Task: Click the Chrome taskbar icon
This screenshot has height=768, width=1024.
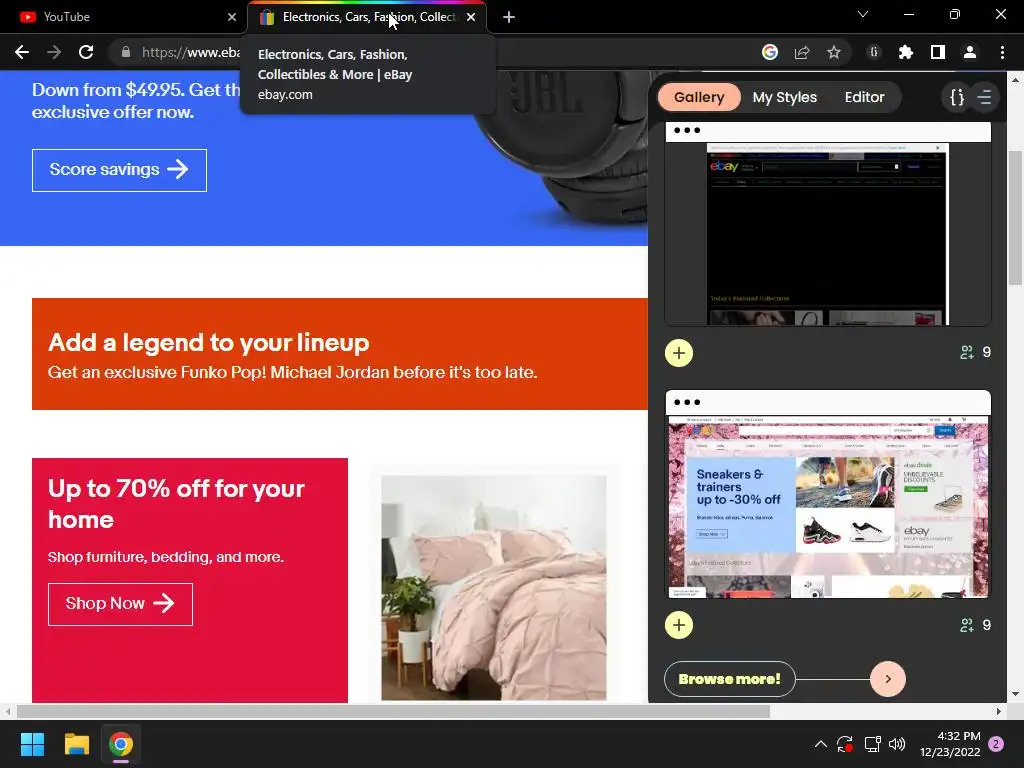Action: (121, 744)
